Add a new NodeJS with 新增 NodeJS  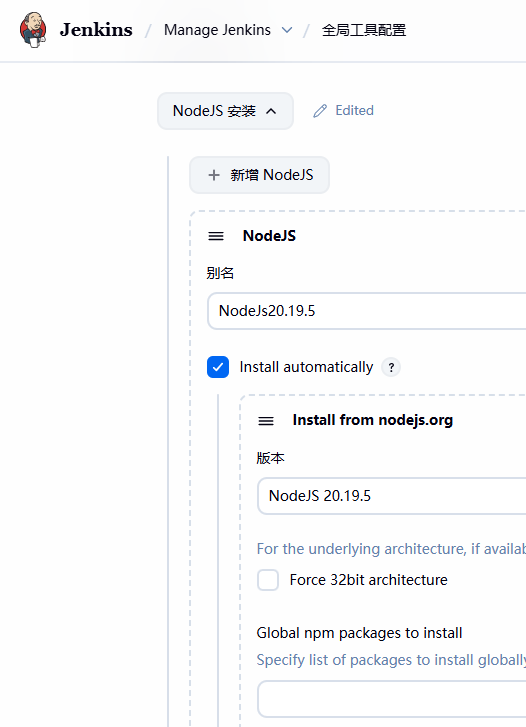pyautogui.click(x=259, y=175)
